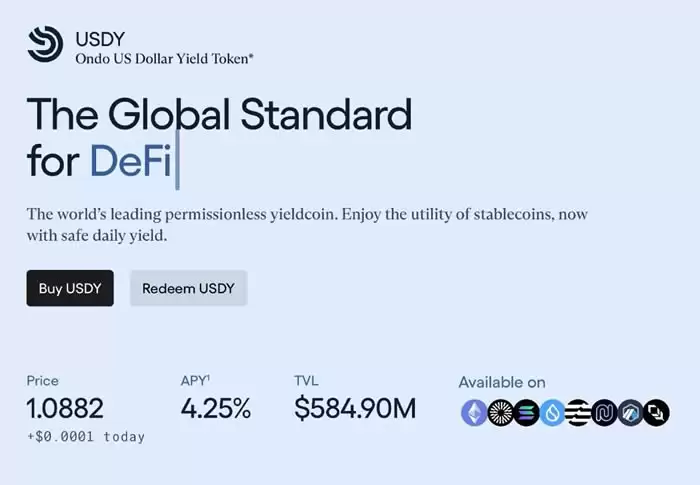Viewport: 700px width, 485px height.
Task: Click the Redeem USDY button
Action: (188, 288)
